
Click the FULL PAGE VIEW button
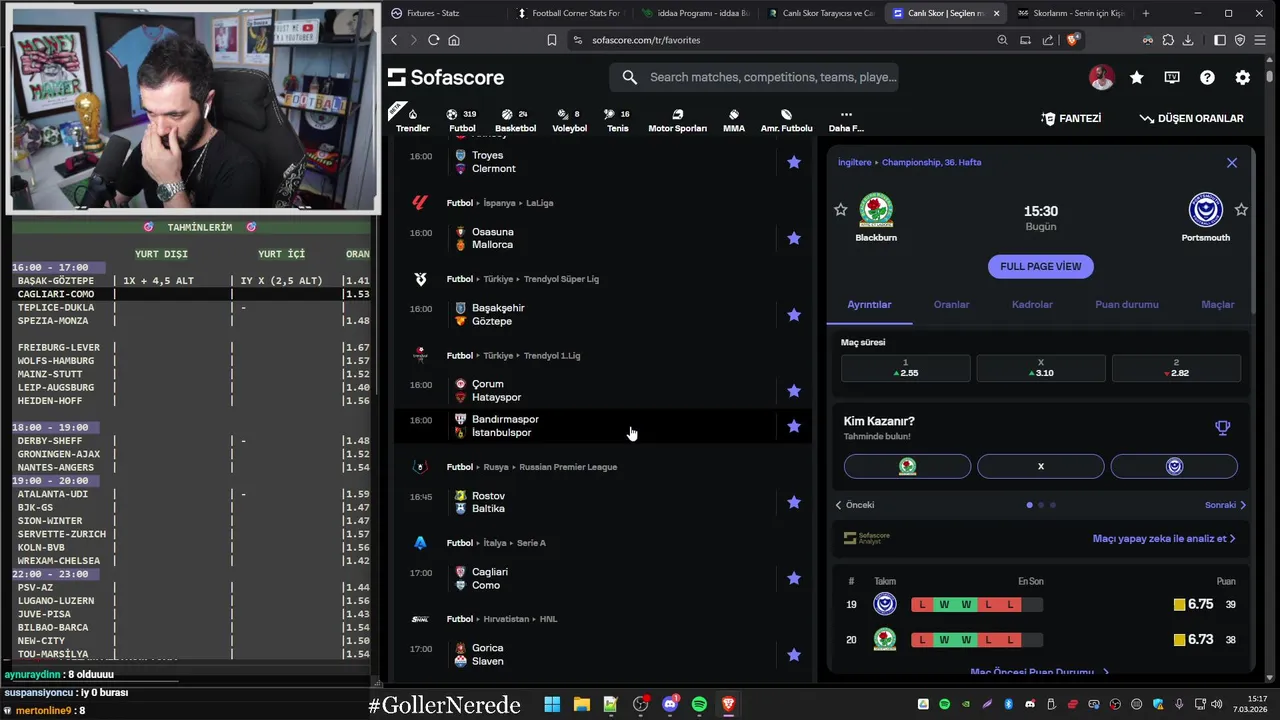click(x=1041, y=266)
